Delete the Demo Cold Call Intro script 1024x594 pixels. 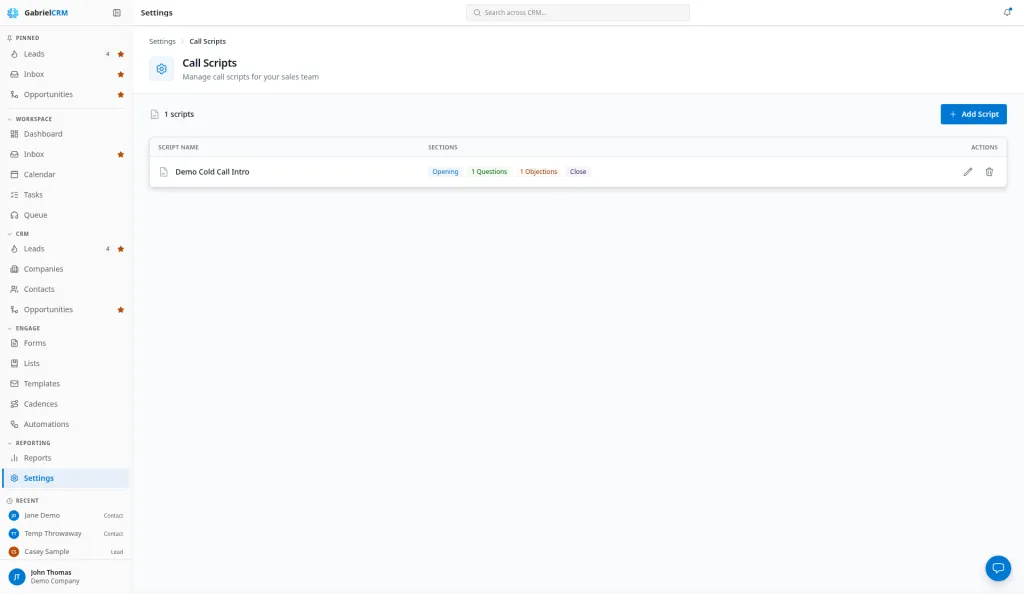coord(989,172)
